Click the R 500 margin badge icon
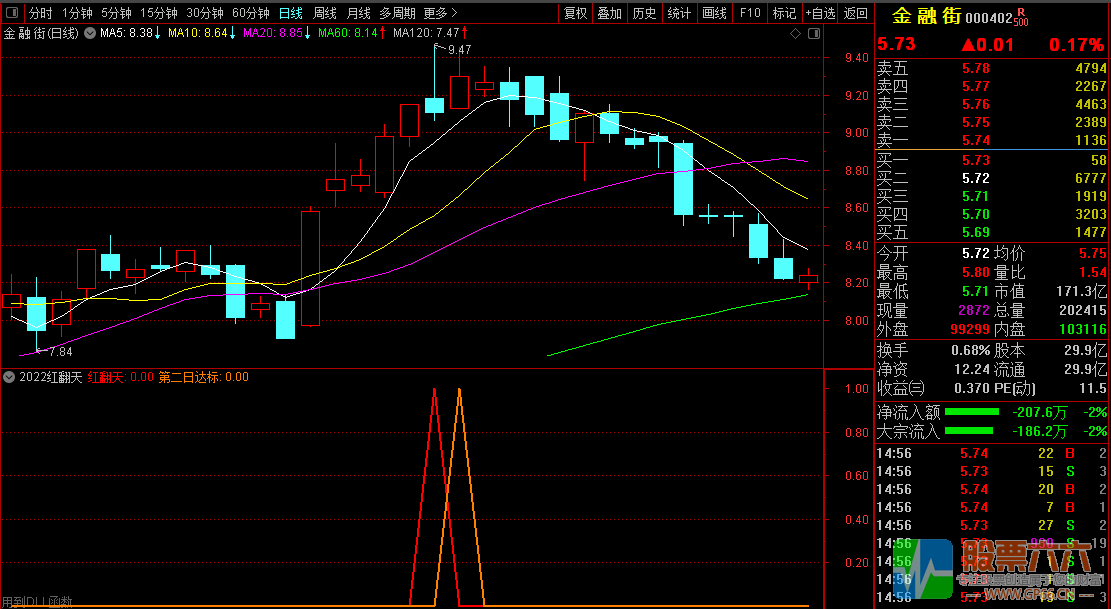The width and height of the screenshot is (1111, 609). 1020,18
